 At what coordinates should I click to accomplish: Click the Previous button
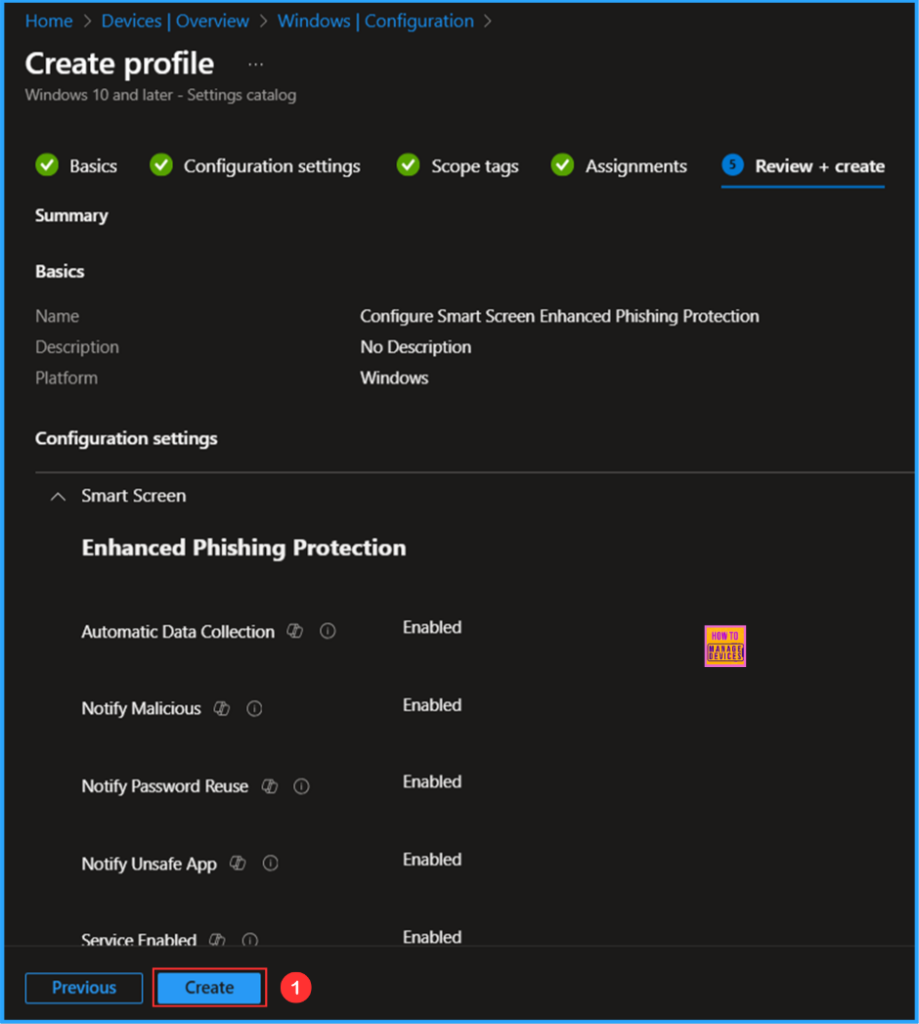(x=84, y=987)
